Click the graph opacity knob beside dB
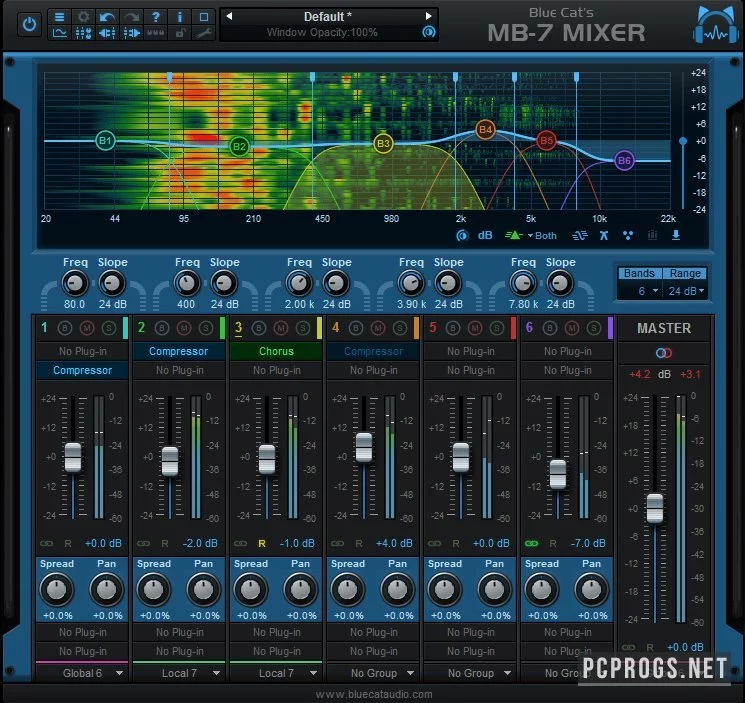The height and width of the screenshot is (703, 745). pyautogui.click(x=462, y=235)
